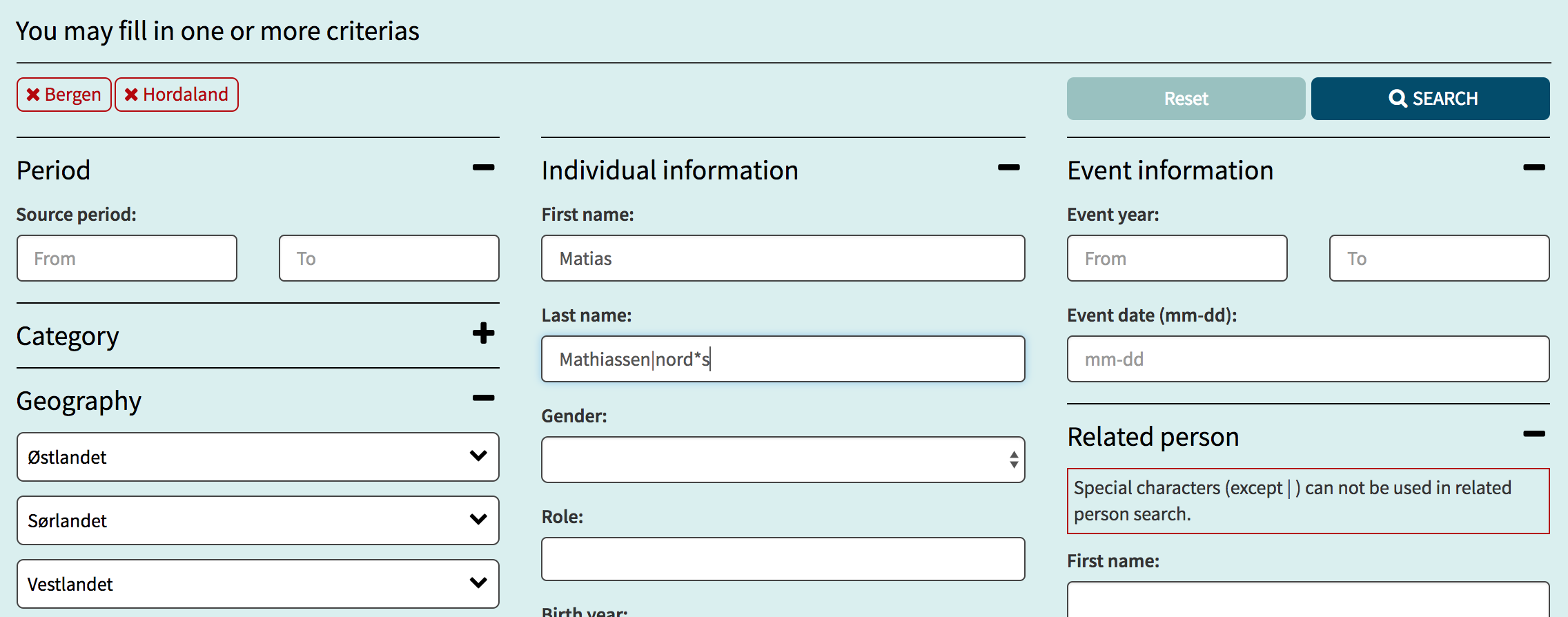Collapse the Related person section
Image resolution: width=1568 pixels, height=617 pixels.
coord(1533,434)
